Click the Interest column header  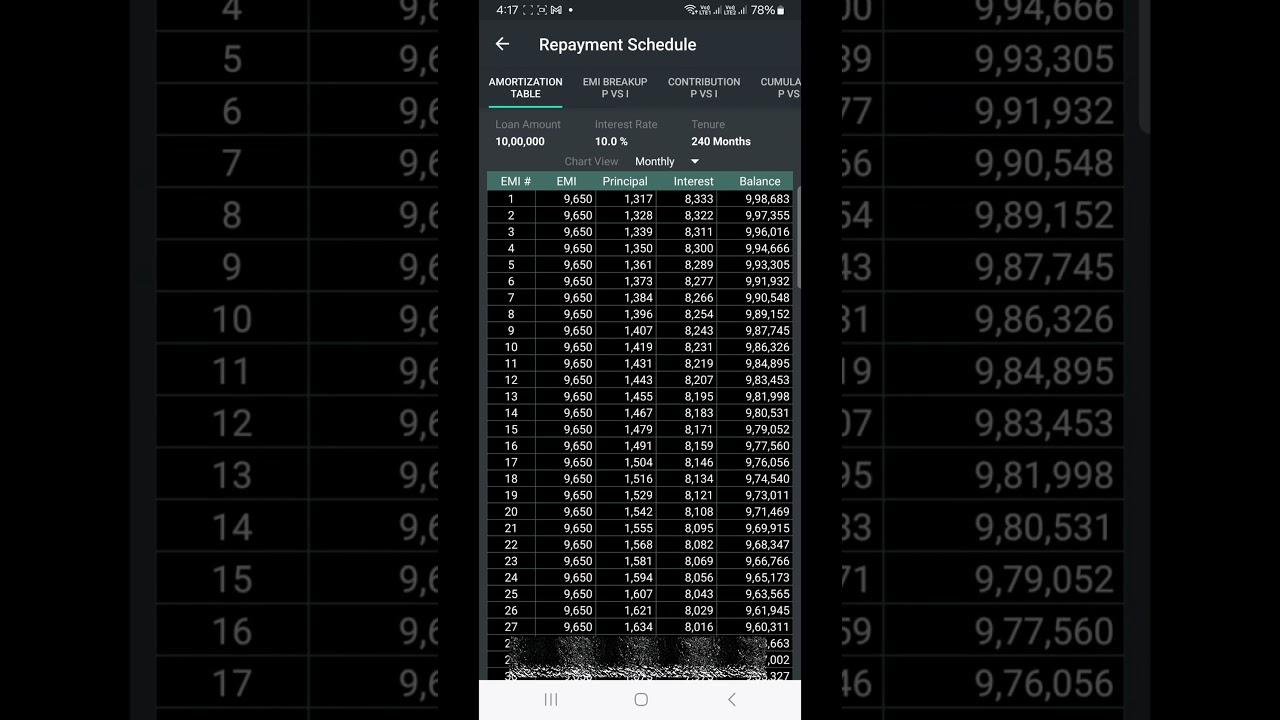[693, 181]
